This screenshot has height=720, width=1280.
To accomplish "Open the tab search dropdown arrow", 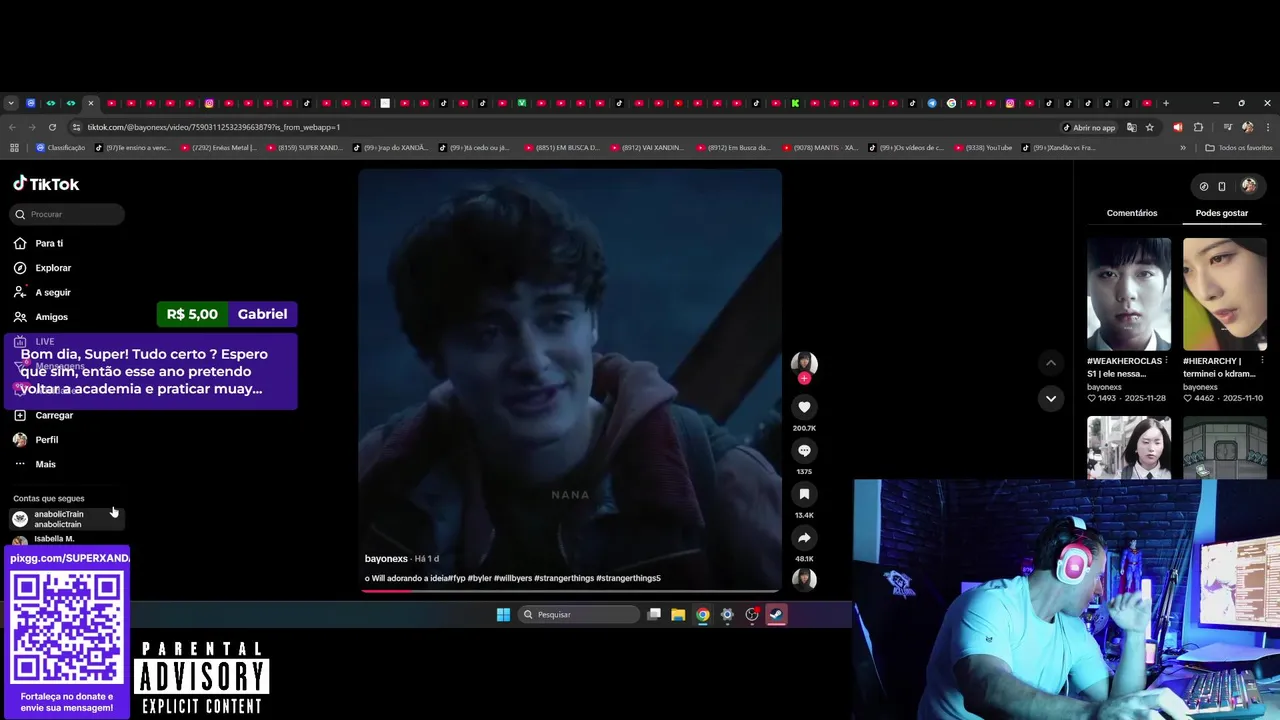I will [11, 103].
